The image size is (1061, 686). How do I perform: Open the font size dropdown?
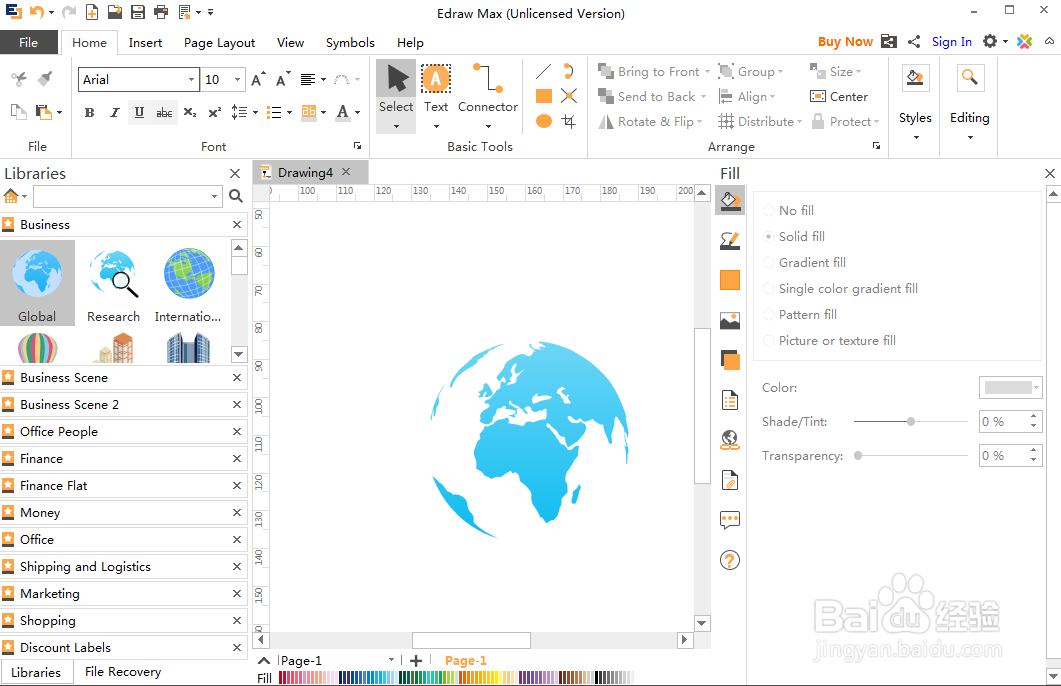[x=238, y=80]
